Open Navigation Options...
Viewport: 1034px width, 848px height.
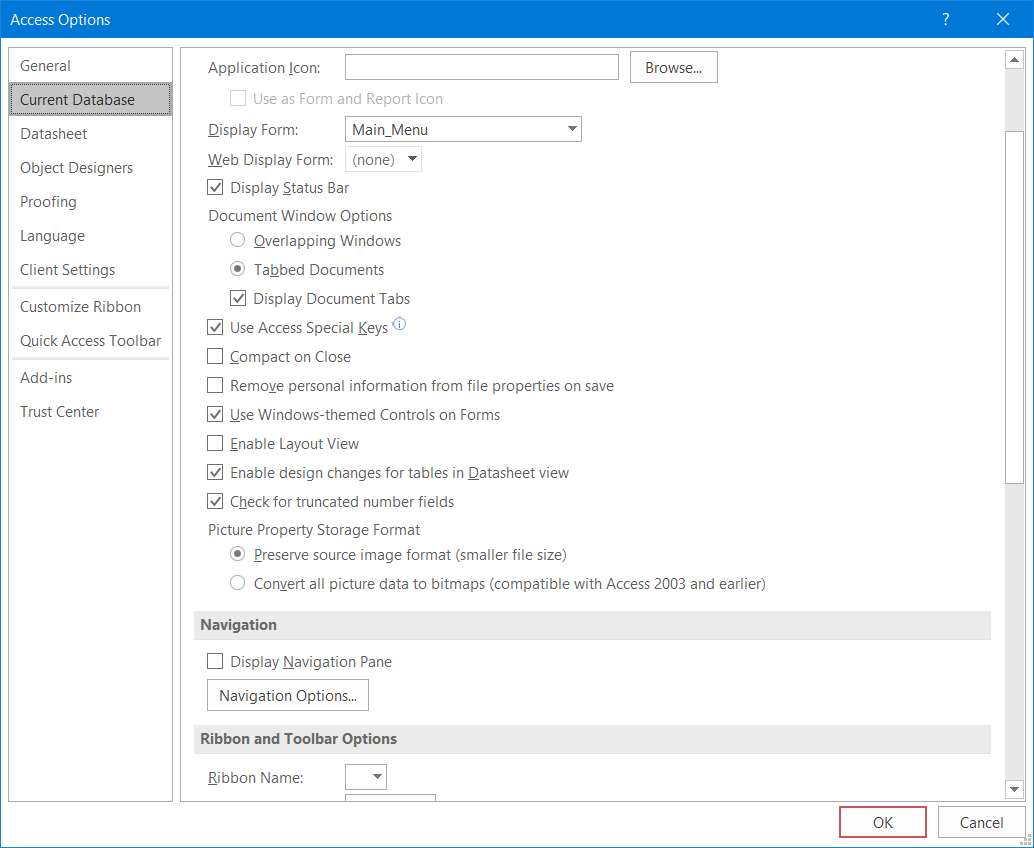[288, 696]
